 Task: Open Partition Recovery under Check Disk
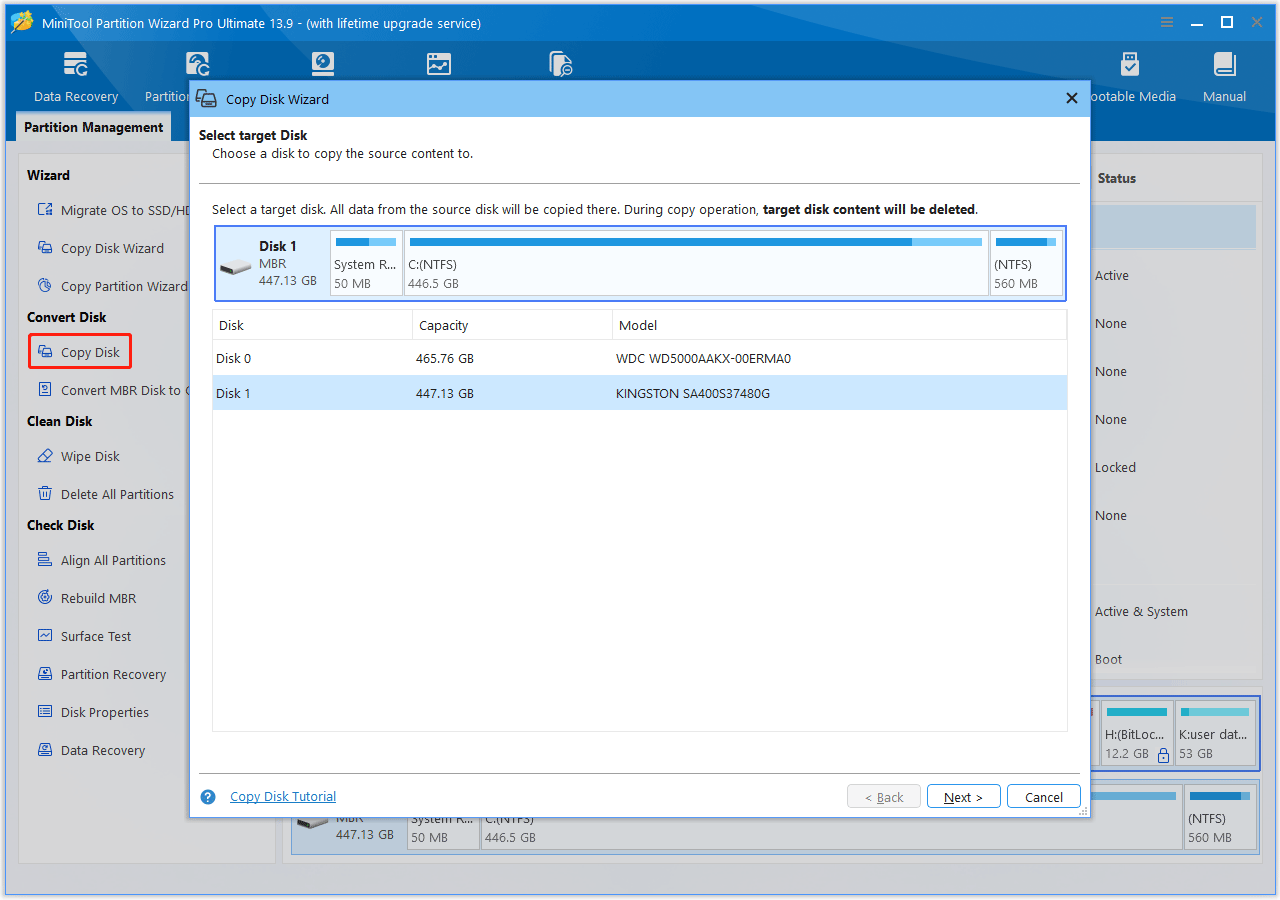click(102, 674)
